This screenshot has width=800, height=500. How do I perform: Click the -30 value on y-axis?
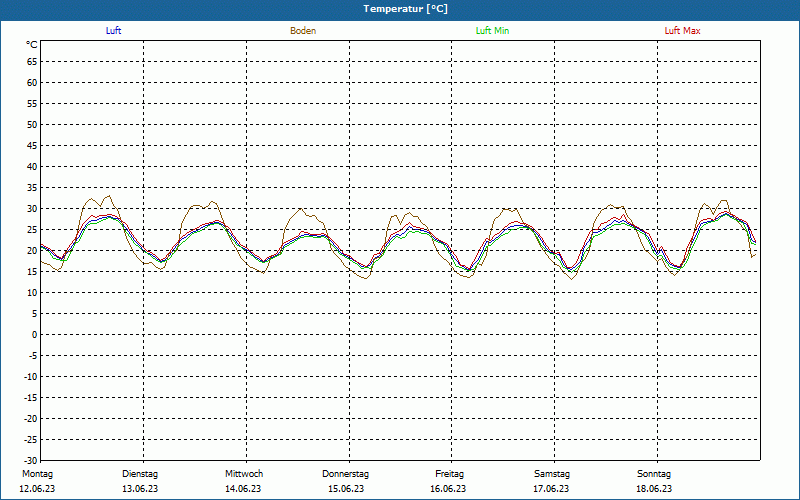click(31, 461)
